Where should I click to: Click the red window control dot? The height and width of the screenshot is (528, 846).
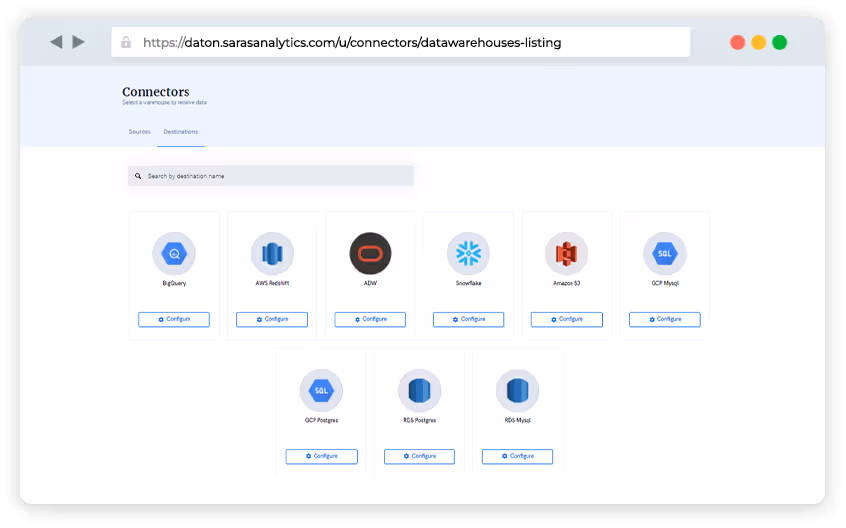click(x=738, y=42)
